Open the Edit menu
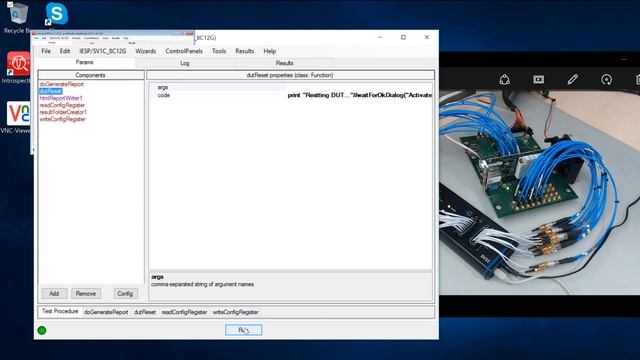The image size is (640, 360). pos(65,51)
